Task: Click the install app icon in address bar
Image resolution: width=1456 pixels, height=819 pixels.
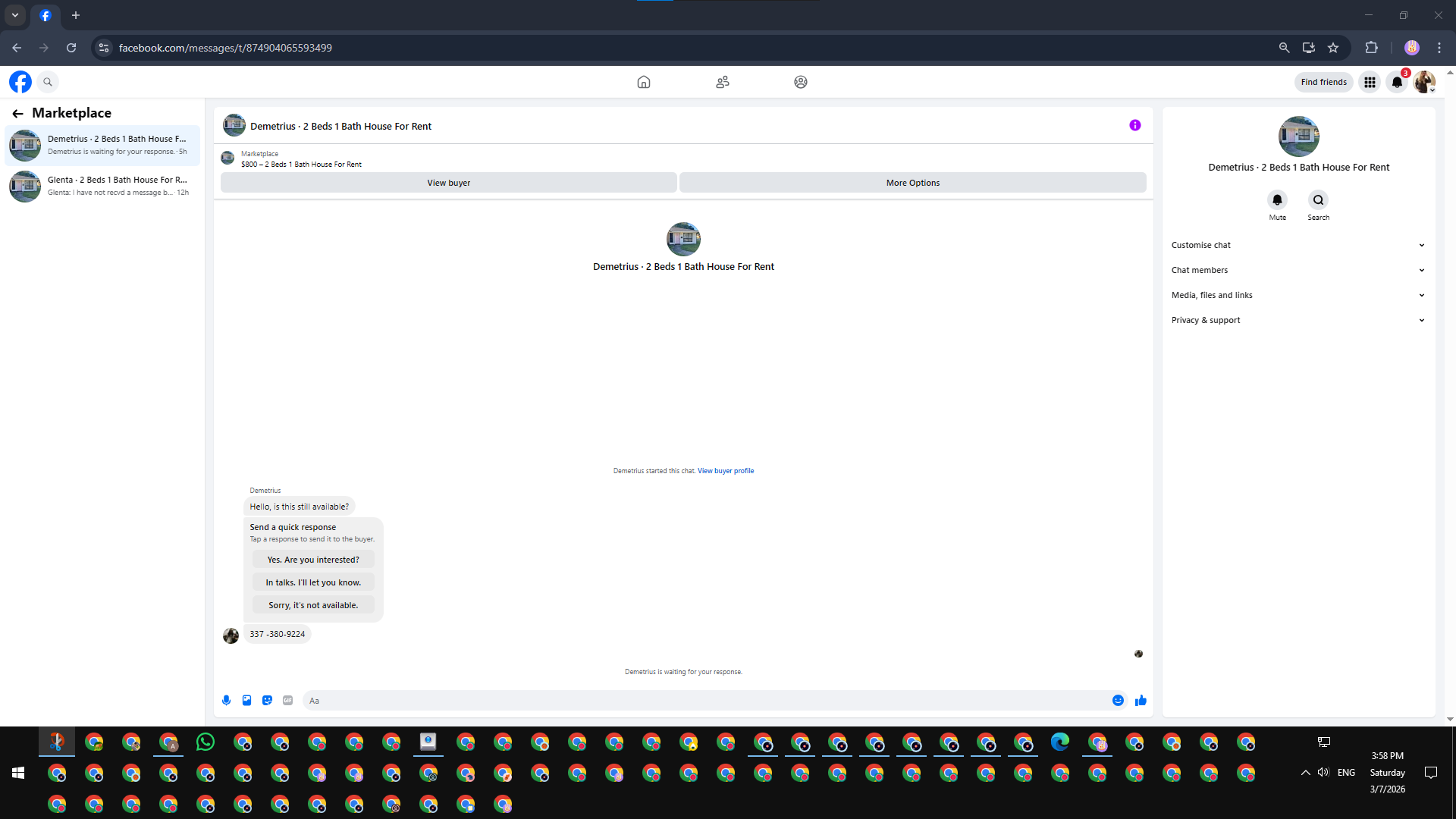Action: click(1309, 48)
